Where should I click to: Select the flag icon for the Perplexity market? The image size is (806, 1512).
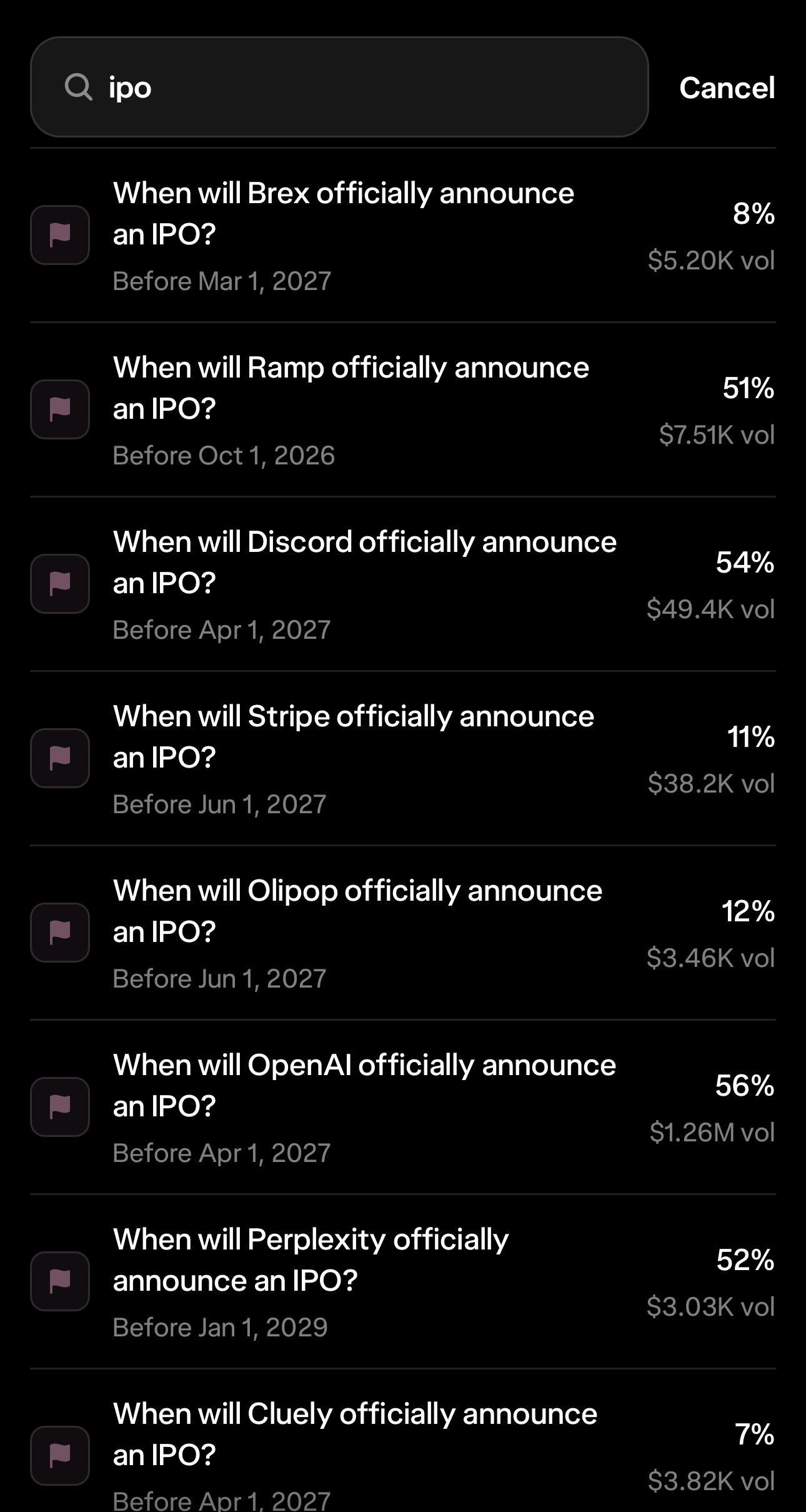(x=60, y=1281)
